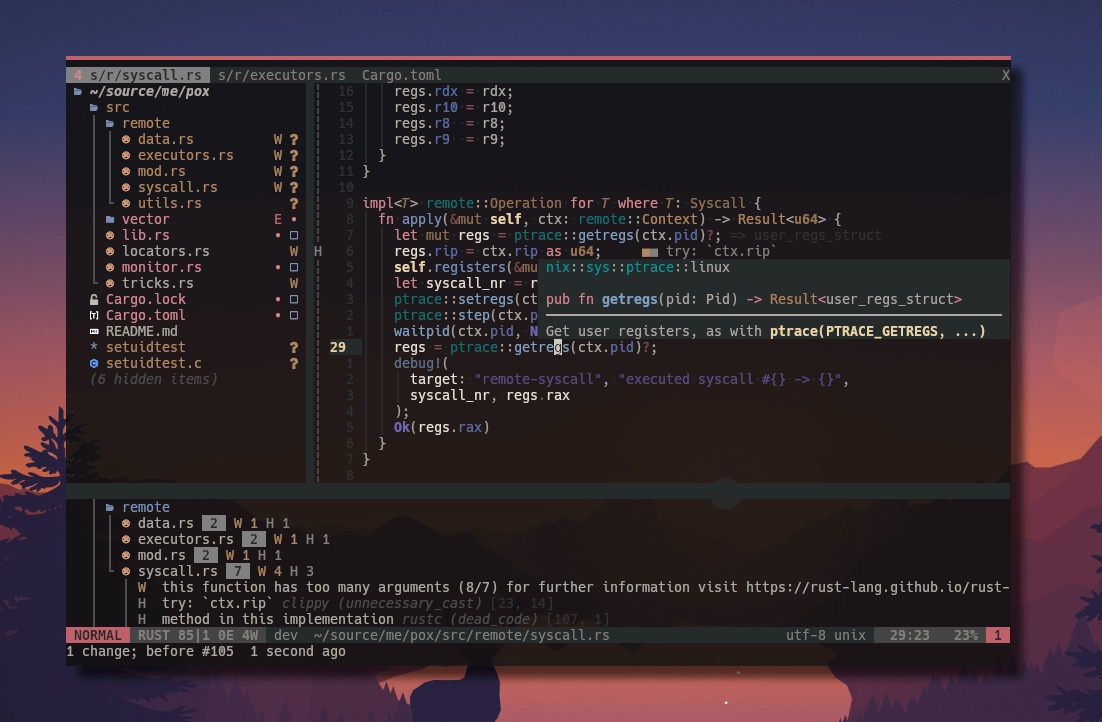The width and height of the screenshot is (1102, 722).
Task: Click the star icon beside setuidtest
Action: tap(94, 347)
